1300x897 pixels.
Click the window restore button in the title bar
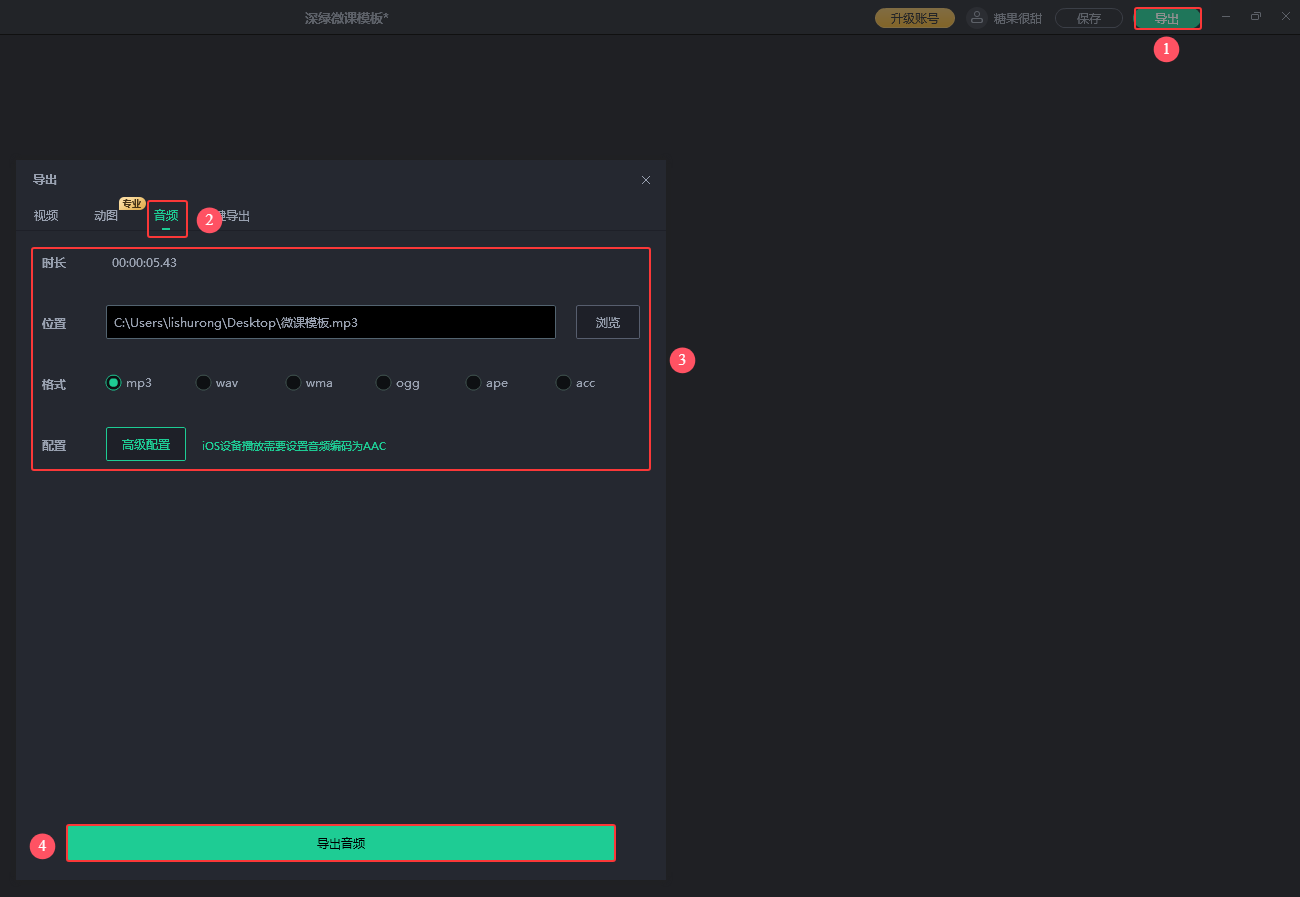(1256, 17)
